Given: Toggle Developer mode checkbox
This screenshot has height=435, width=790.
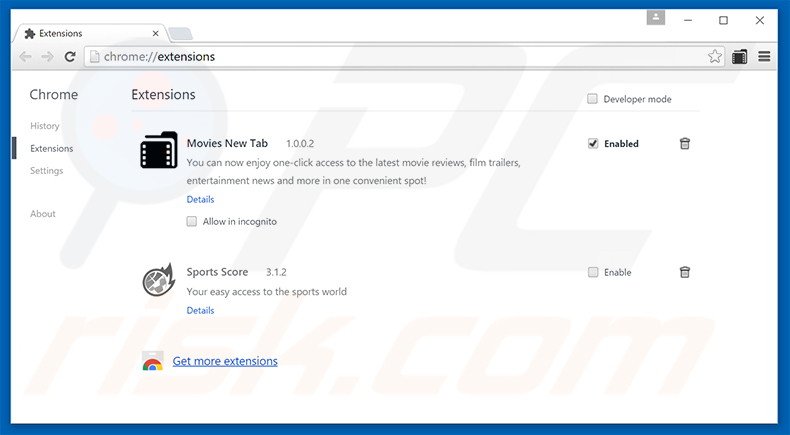Looking at the screenshot, I should pyautogui.click(x=592, y=99).
